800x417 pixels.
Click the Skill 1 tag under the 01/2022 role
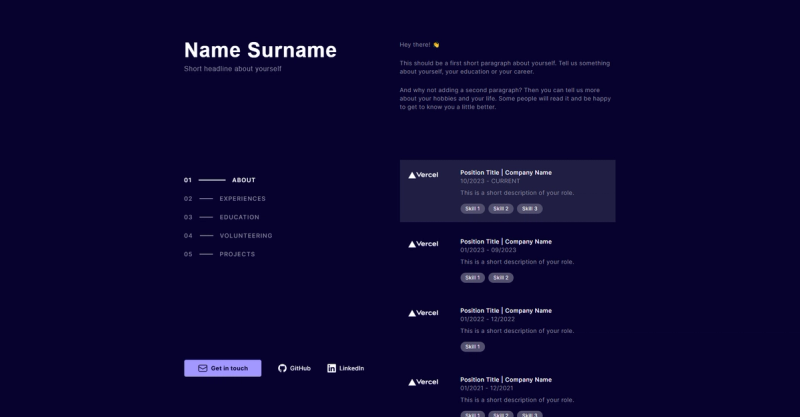472,347
